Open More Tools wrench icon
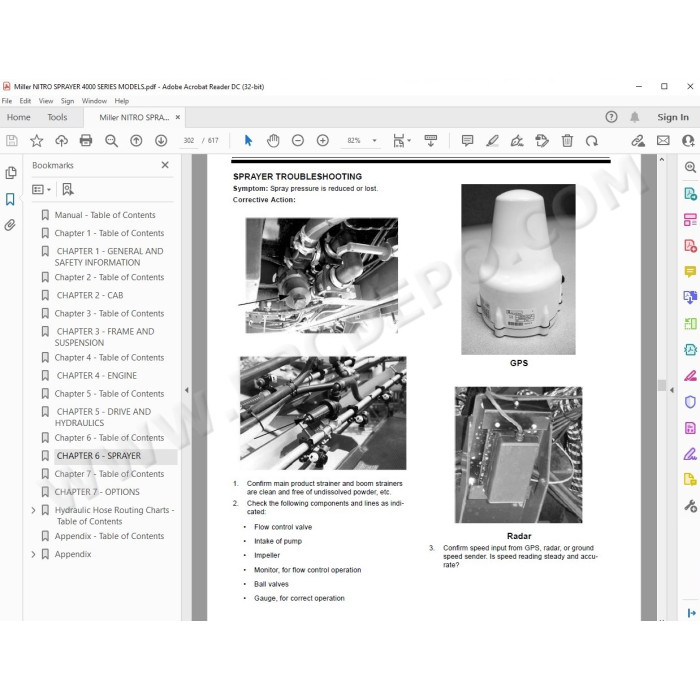 pos(690,506)
